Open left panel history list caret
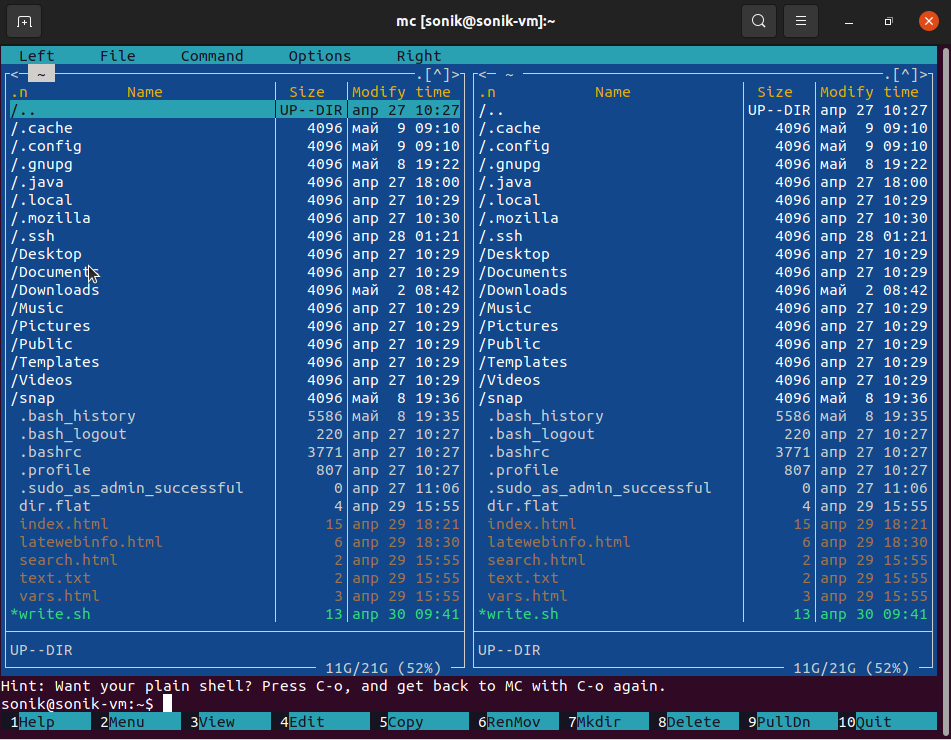Image resolution: width=951 pixels, height=740 pixels. click(436, 74)
